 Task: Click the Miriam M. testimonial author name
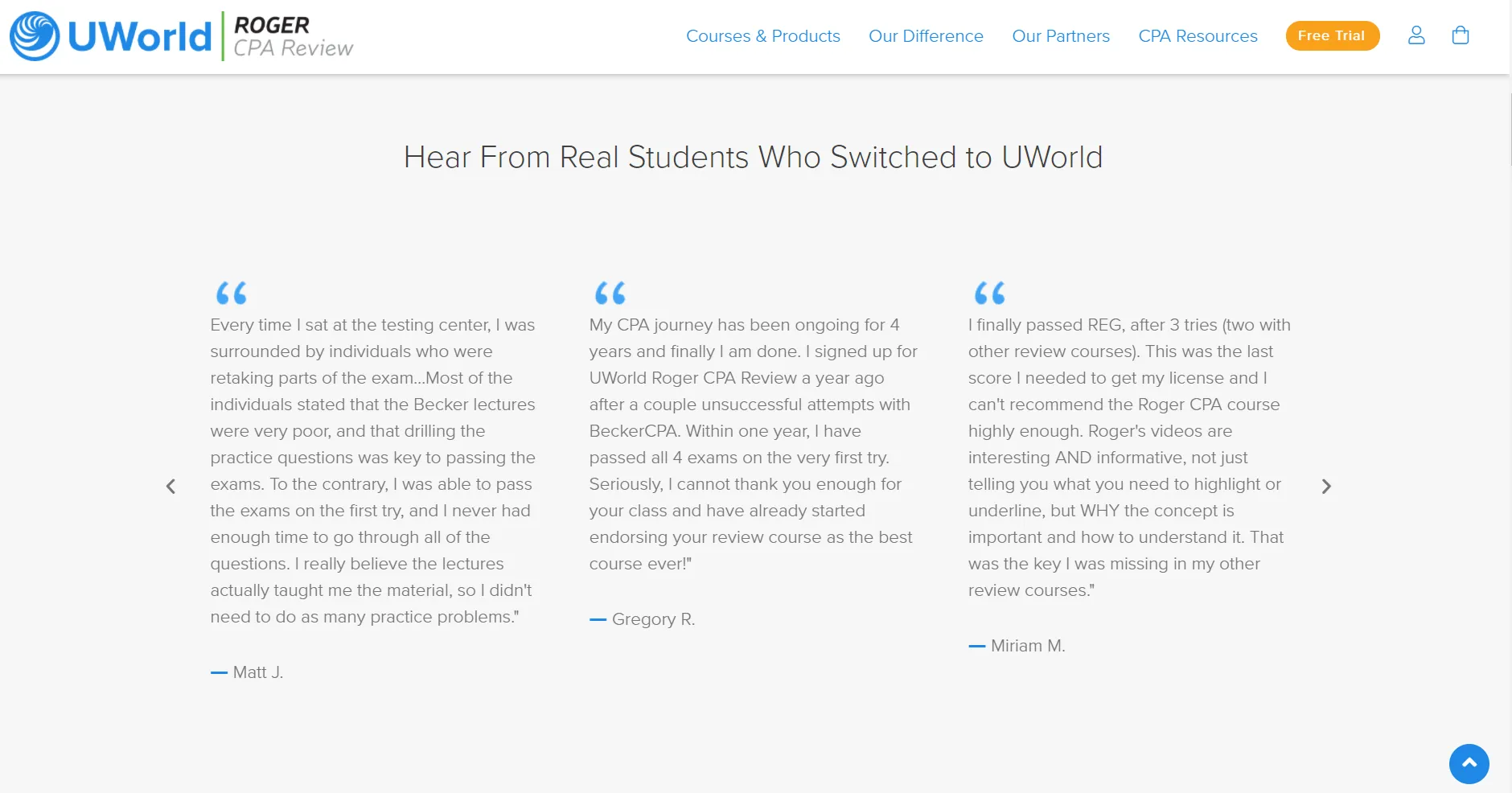coord(1028,646)
